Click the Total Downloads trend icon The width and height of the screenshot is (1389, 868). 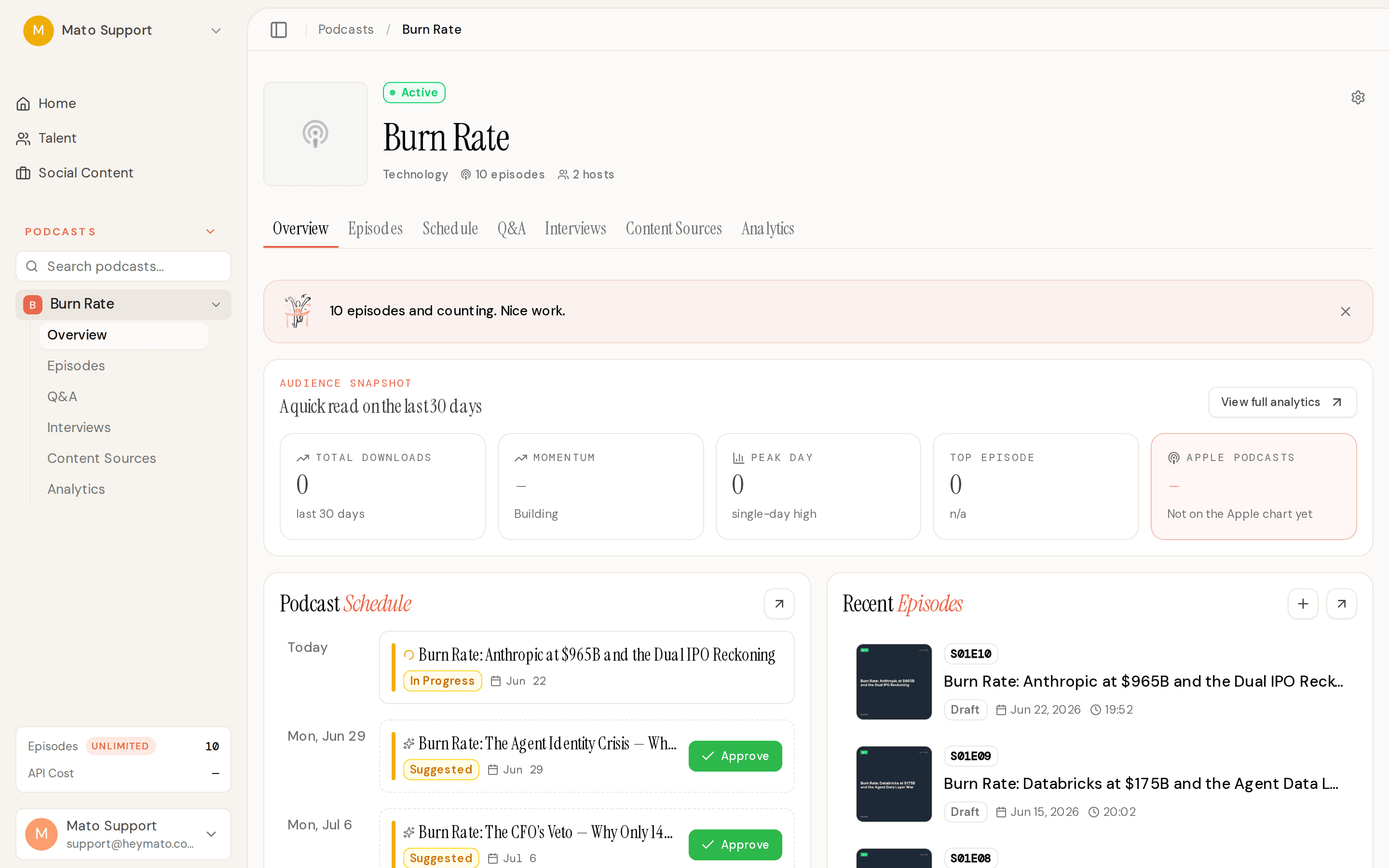[x=302, y=458]
